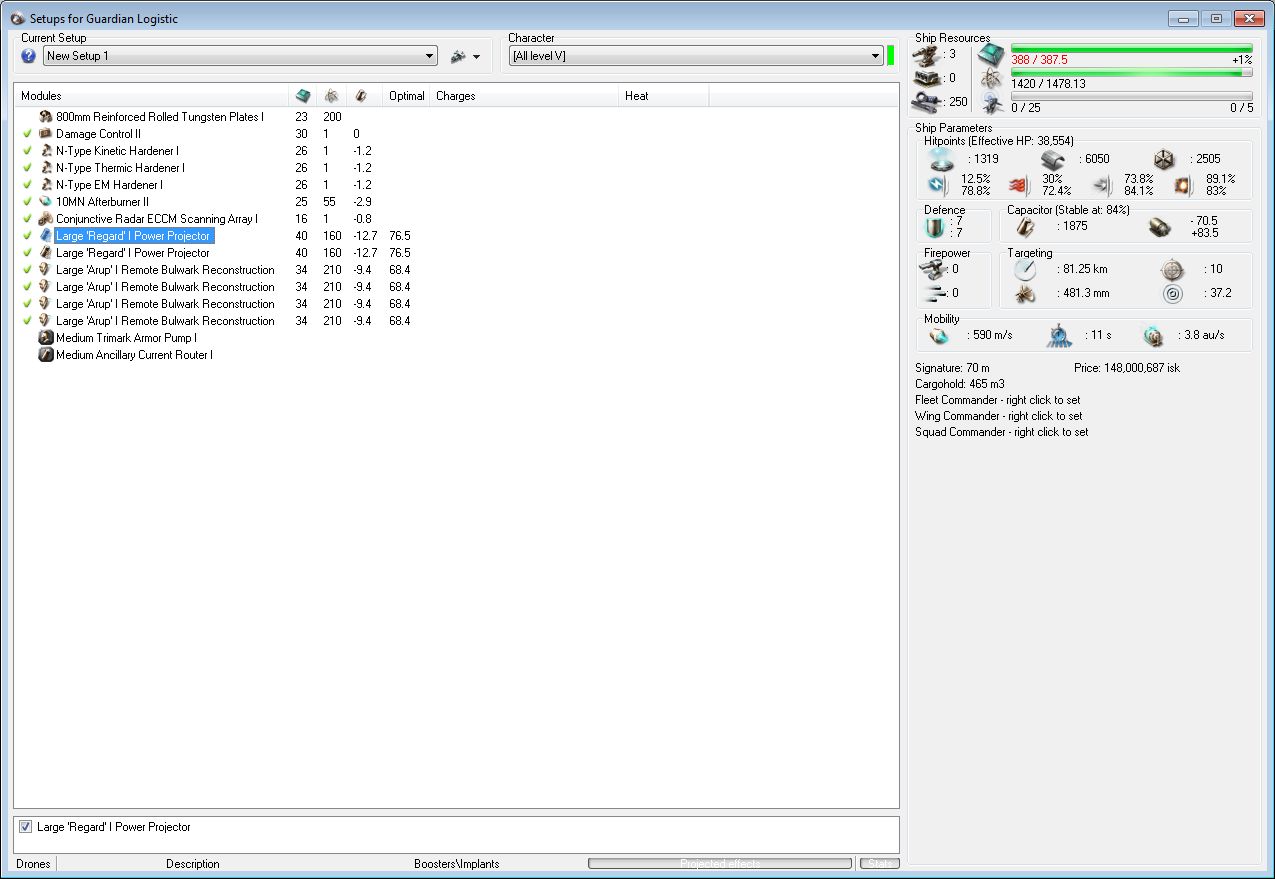Click the kinetic resistance icon
1275x879 pixels.
coord(1100,184)
